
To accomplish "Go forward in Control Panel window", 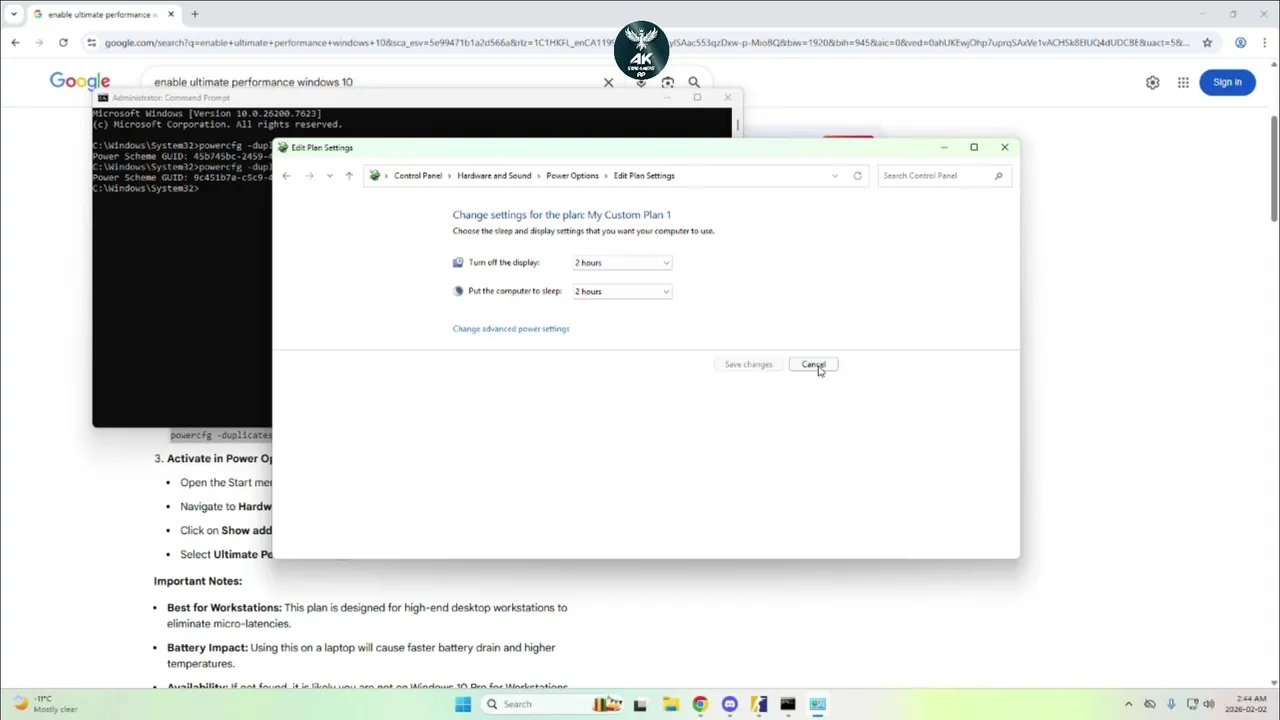I will click(309, 176).
